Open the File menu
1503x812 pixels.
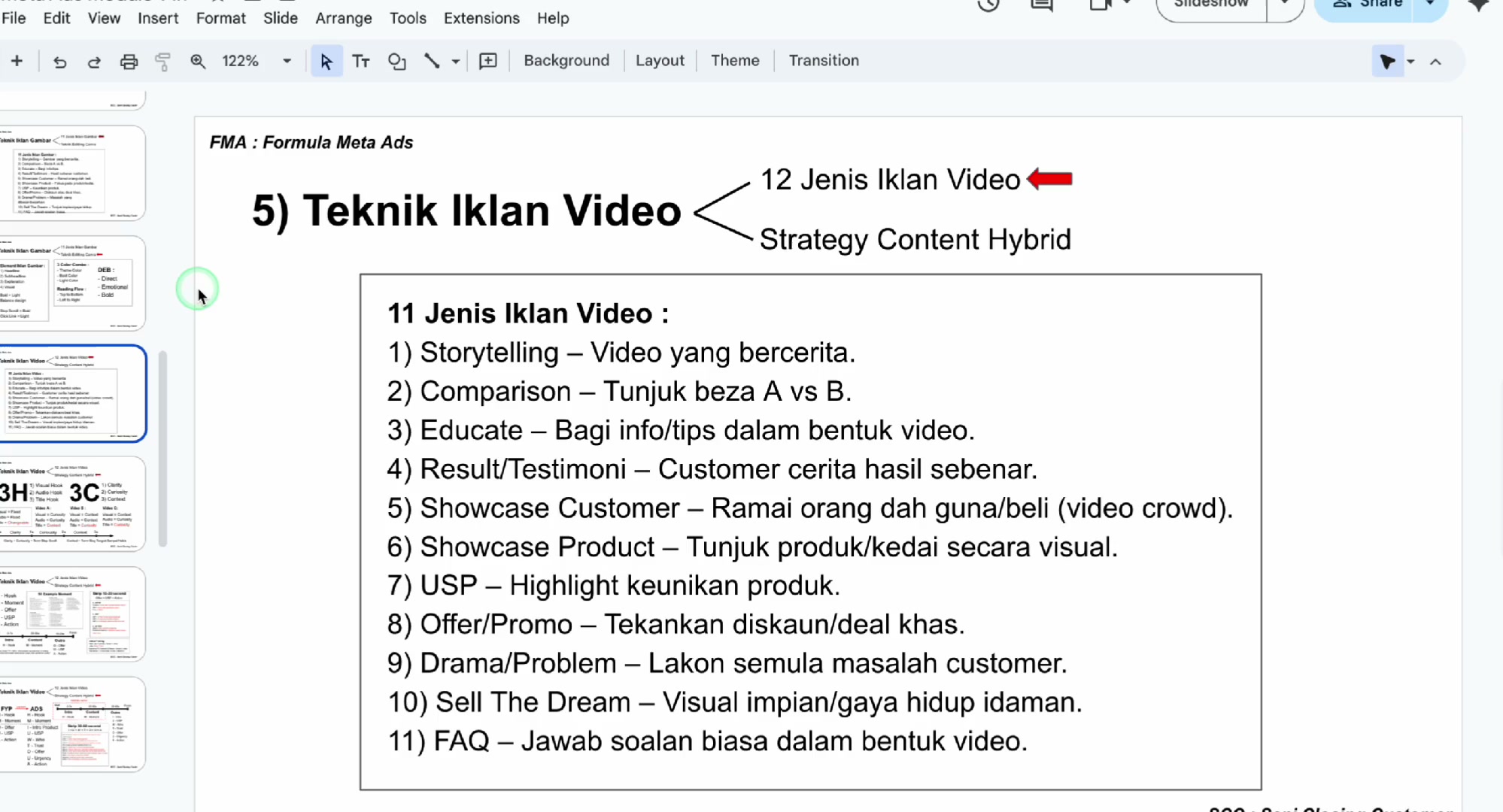point(14,18)
